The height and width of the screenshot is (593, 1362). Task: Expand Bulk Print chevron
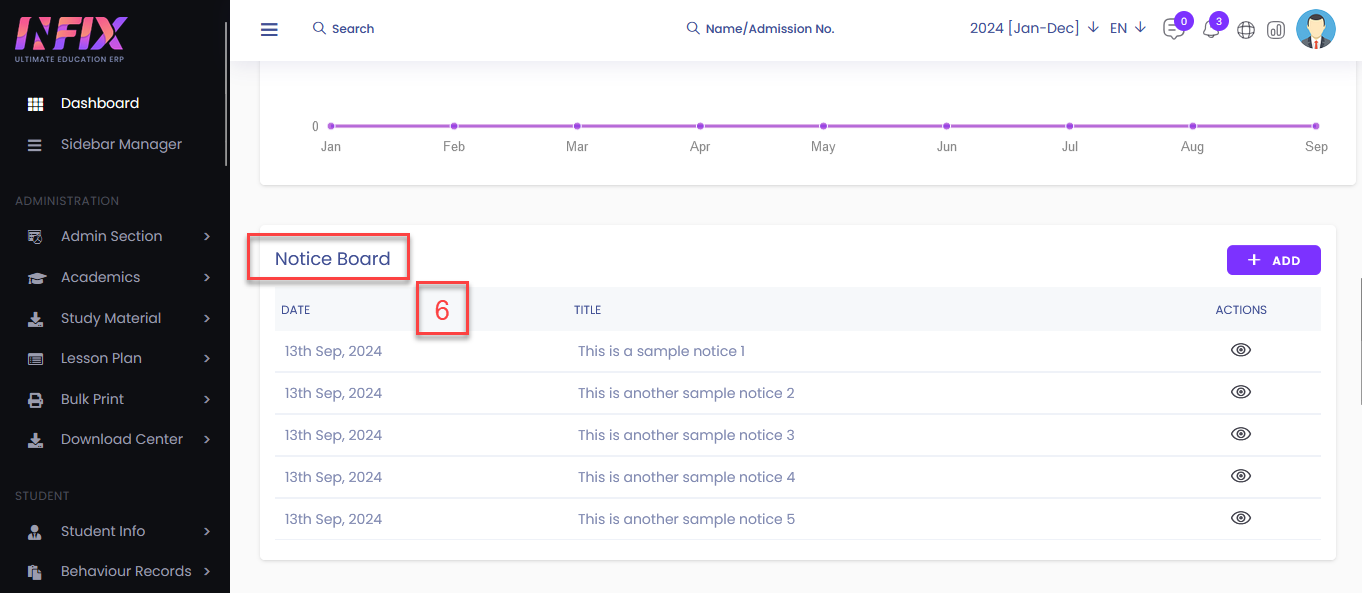pyautogui.click(x=207, y=399)
